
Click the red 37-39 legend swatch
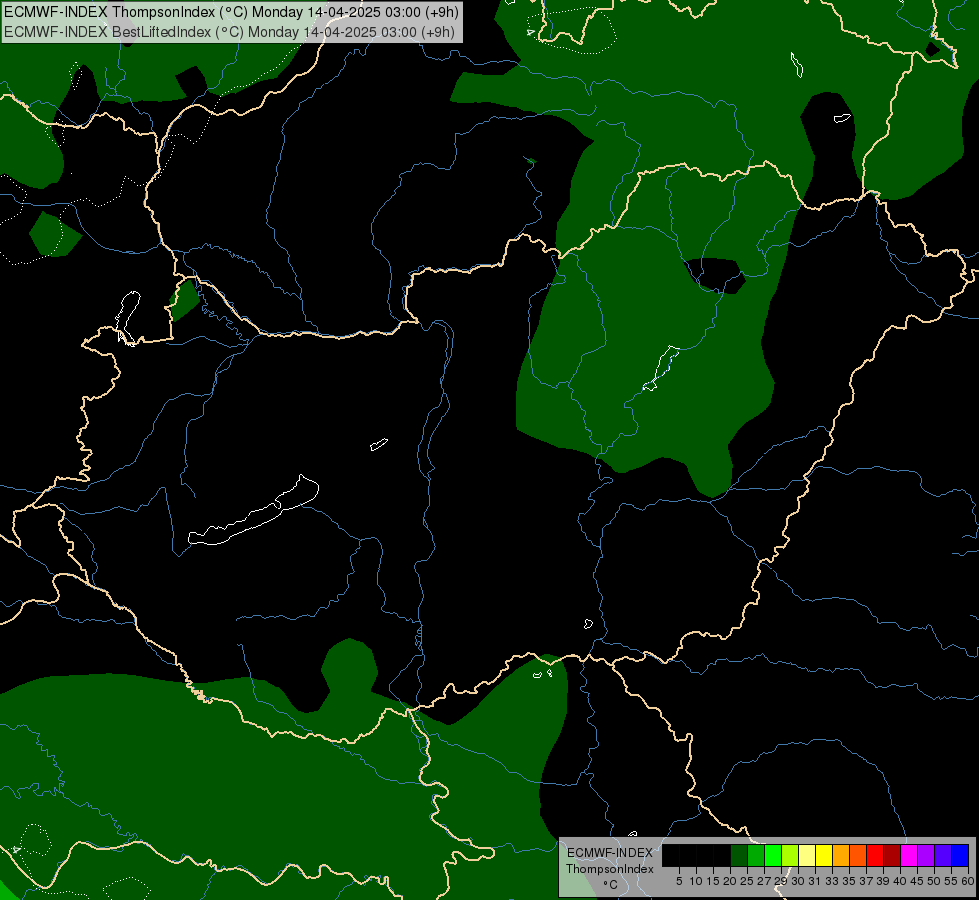[x=875, y=855]
